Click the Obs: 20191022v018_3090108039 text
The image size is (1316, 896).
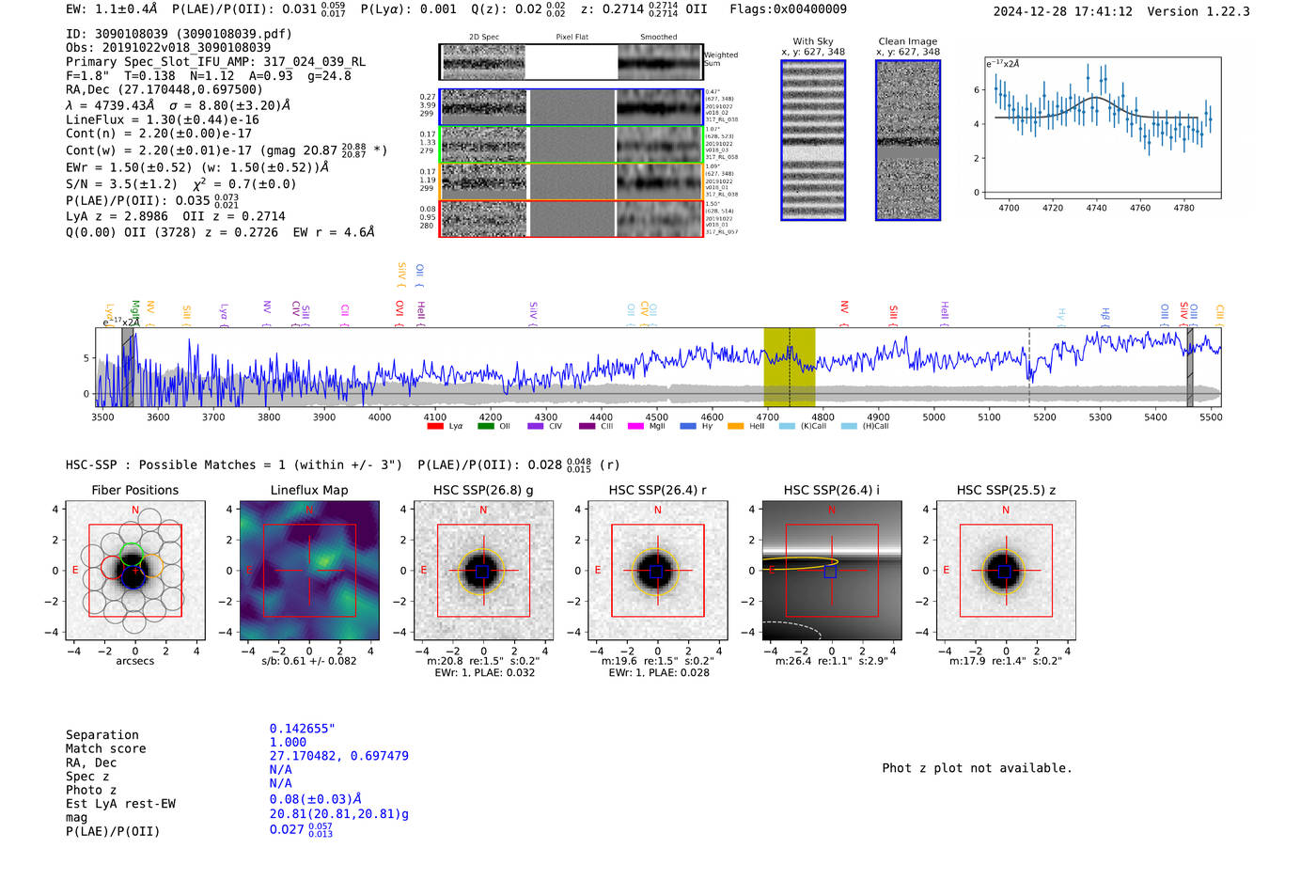click(x=168, y=48)
